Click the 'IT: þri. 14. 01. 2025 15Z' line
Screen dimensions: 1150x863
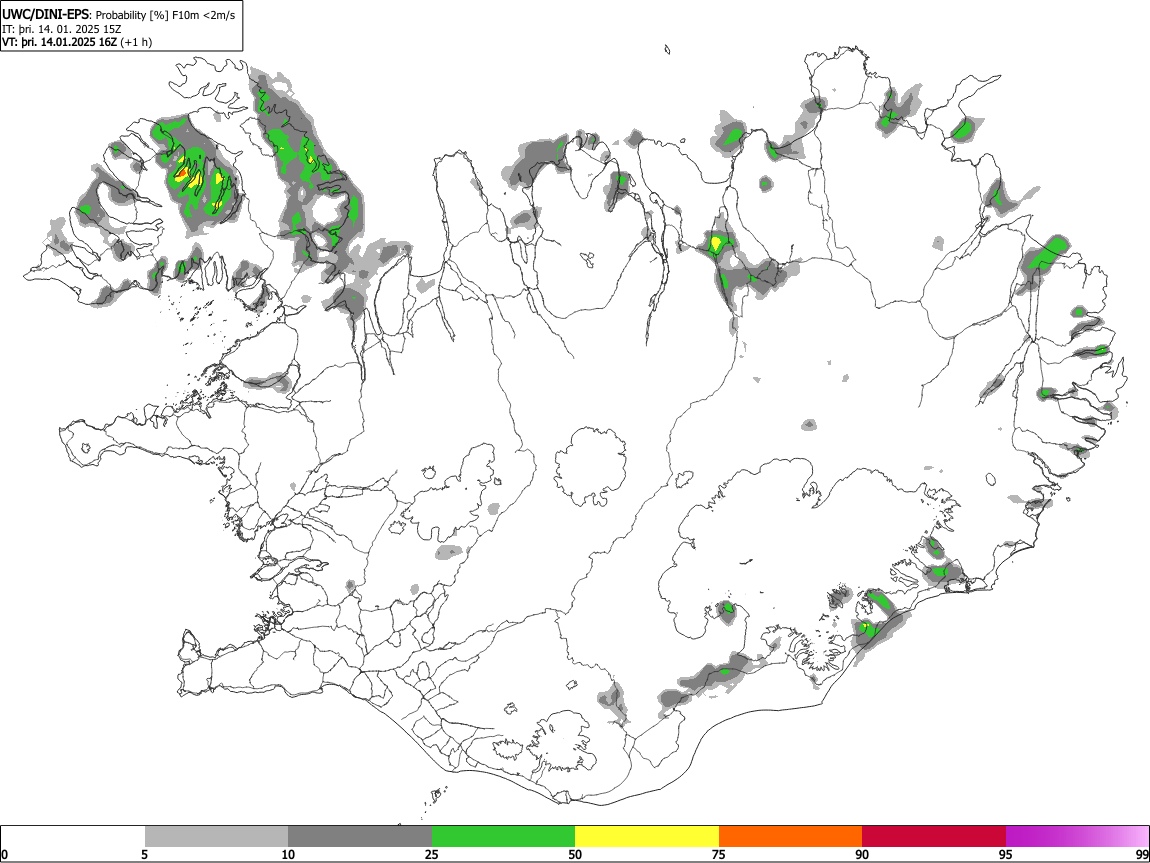(62, 29)
